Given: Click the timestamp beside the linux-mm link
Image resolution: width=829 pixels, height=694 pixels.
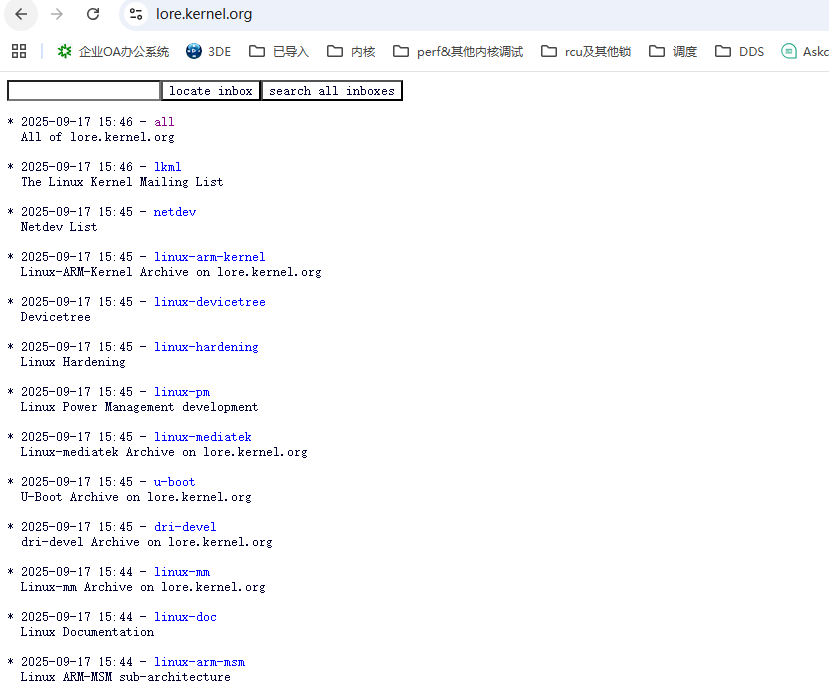Looking at the screenshot, I should tap(77, 571).
